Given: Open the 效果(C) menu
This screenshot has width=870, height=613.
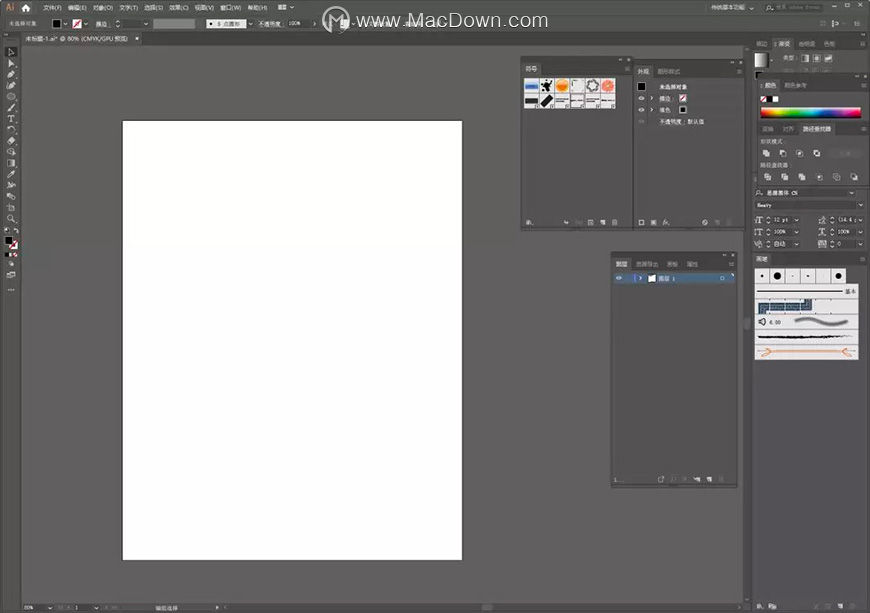Looking at the screenshot, I should (179, 8).
